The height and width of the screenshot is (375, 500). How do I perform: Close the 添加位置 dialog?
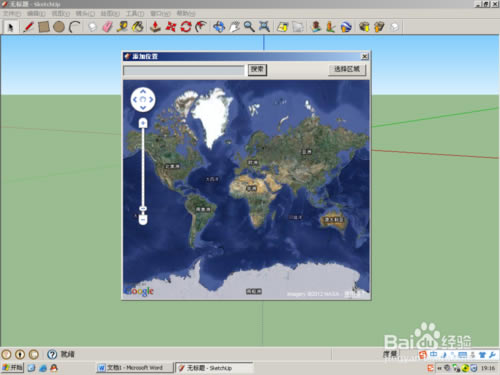click(365, 56)
